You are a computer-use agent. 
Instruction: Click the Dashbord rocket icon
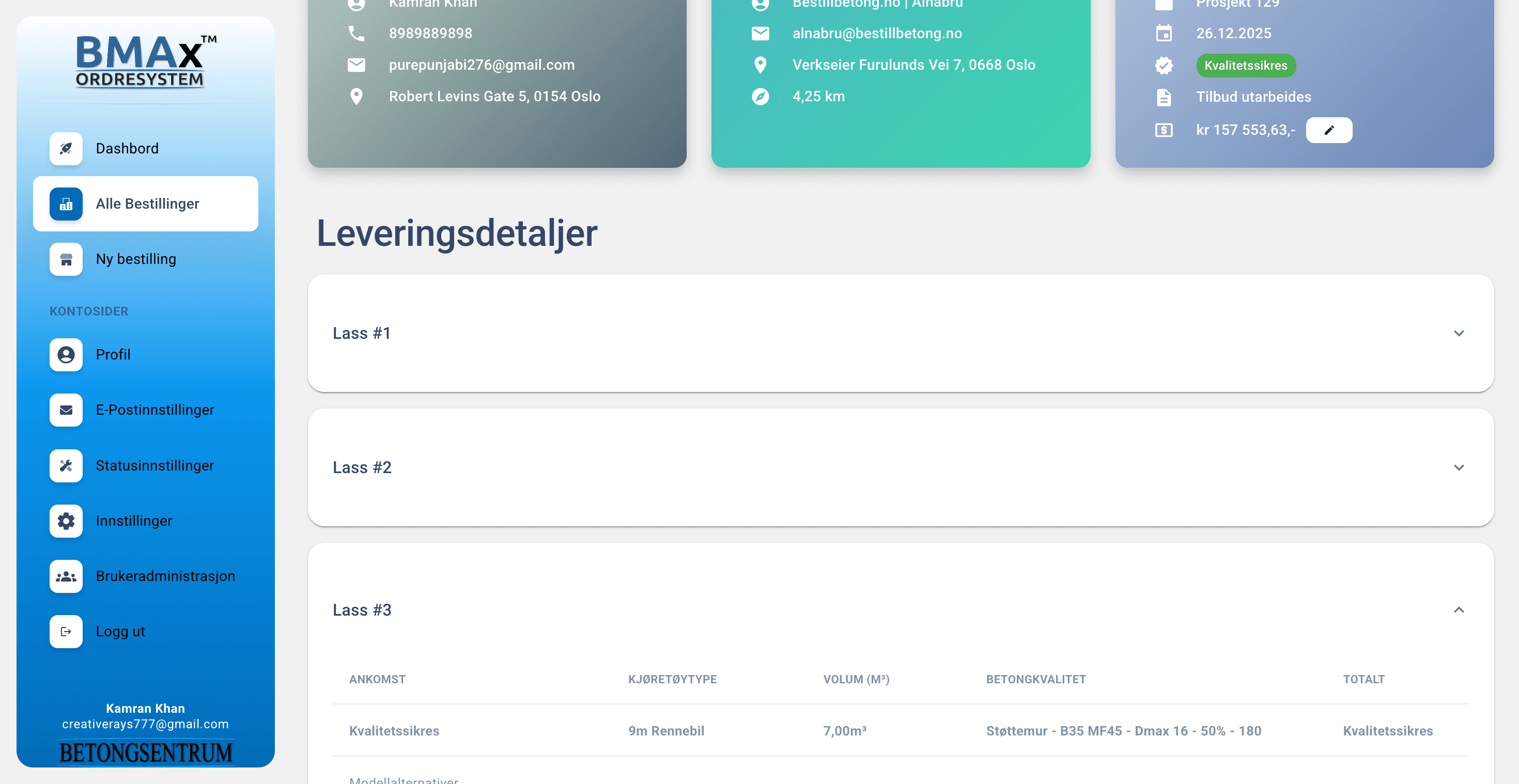click(x=66, y=149)
